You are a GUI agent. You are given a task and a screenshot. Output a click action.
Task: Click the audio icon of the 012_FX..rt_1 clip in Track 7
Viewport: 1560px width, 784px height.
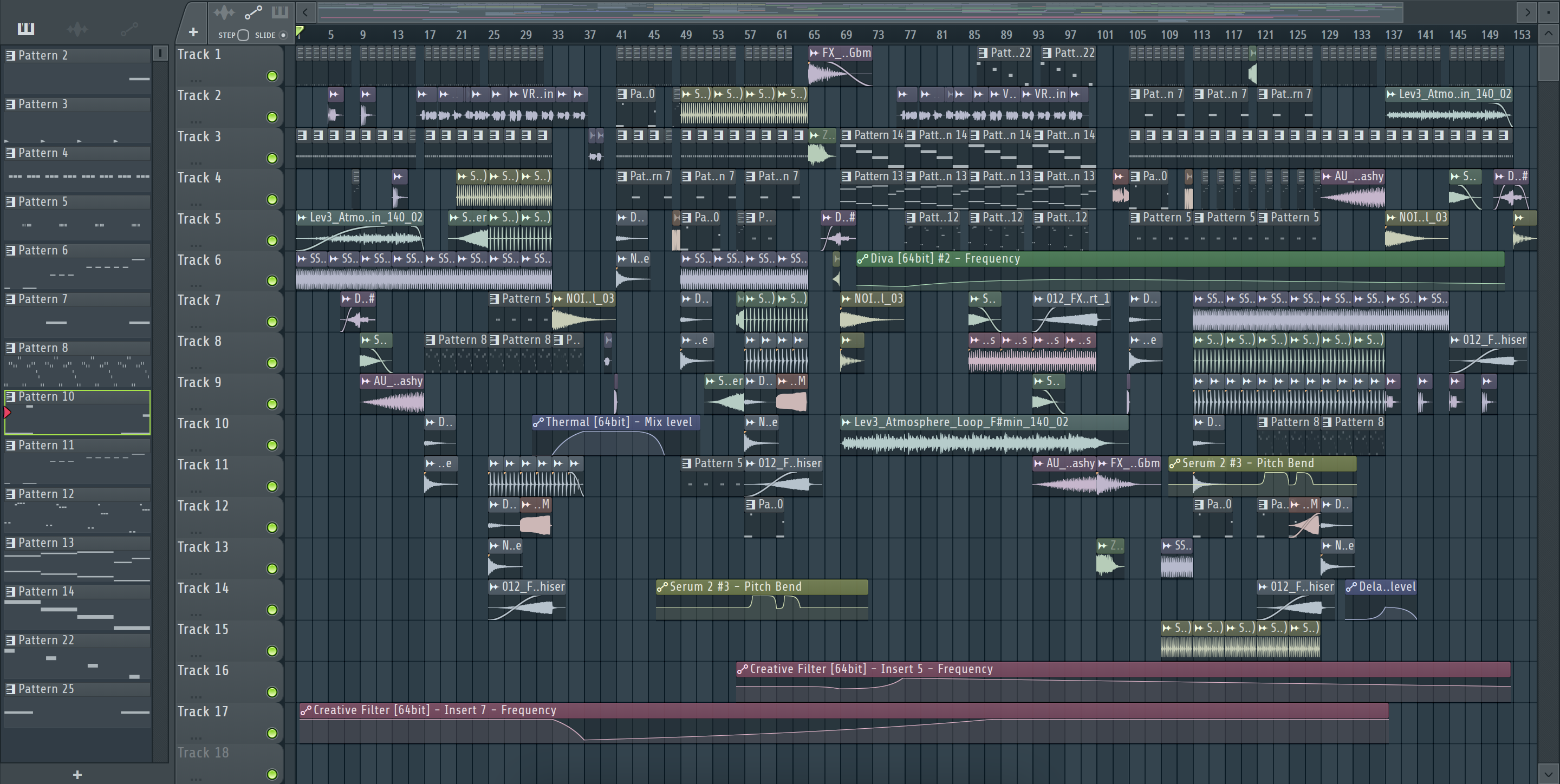[x=1038, y=298]
